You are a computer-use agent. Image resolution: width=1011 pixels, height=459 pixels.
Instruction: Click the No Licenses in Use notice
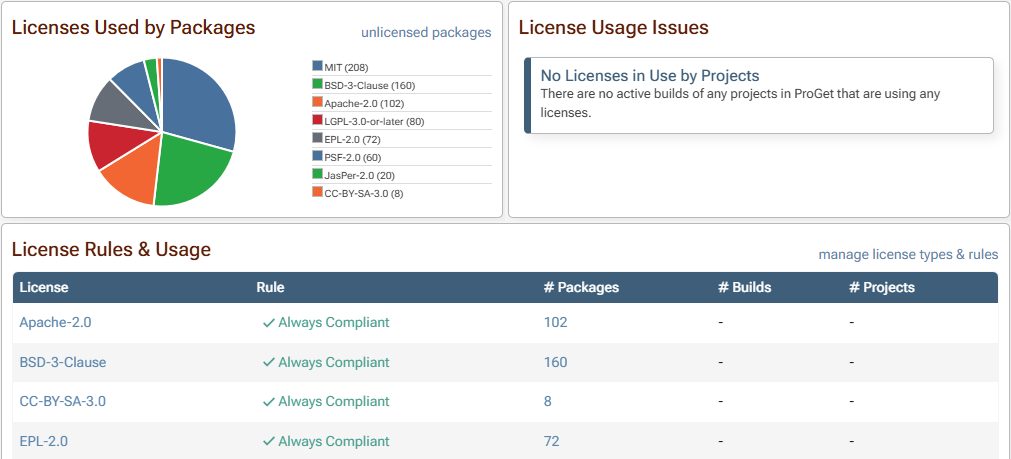click(x=758, y=95)
